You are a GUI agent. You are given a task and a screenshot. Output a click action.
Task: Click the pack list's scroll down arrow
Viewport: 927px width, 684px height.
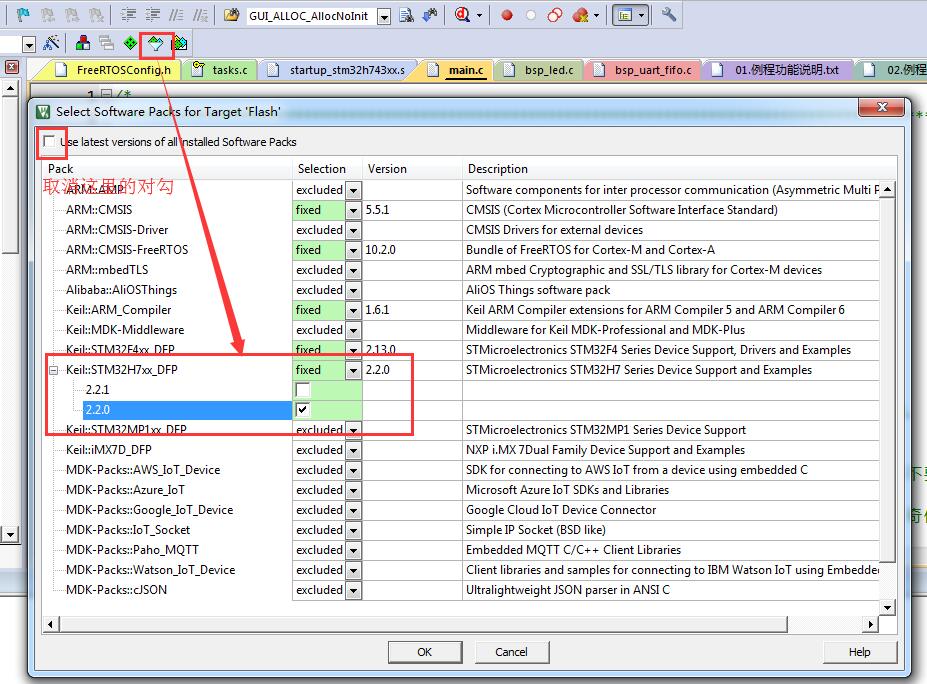887,608
